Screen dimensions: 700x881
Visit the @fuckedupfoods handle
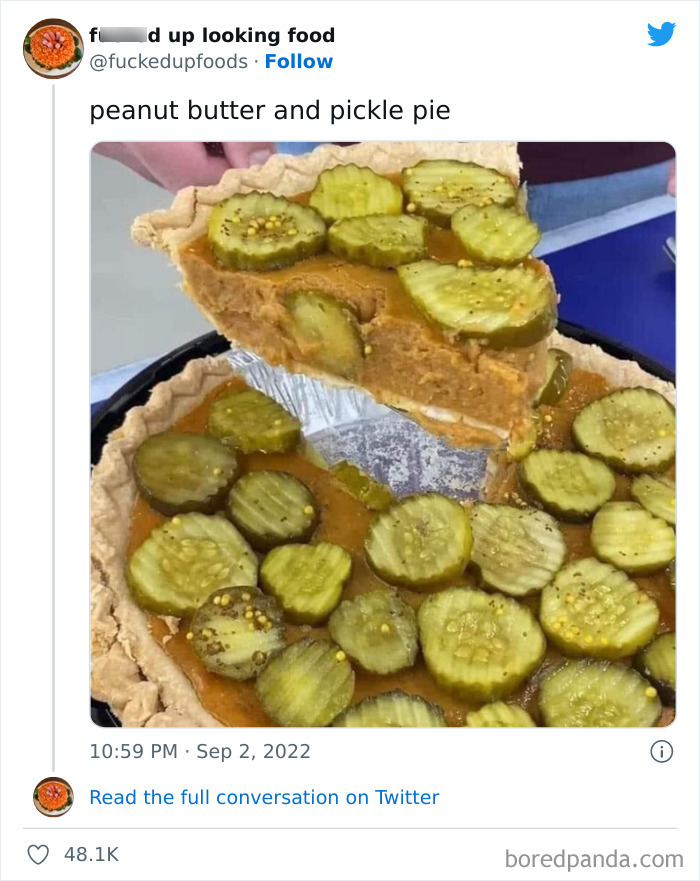(169, 62)
